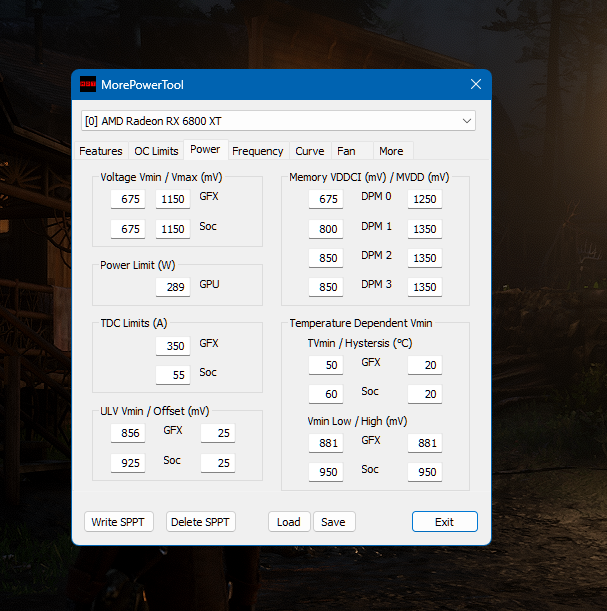This screenshot has width=607, height=611.
Task: Click the Exit button
Action: pyautogui.click(x=445, y=522)
